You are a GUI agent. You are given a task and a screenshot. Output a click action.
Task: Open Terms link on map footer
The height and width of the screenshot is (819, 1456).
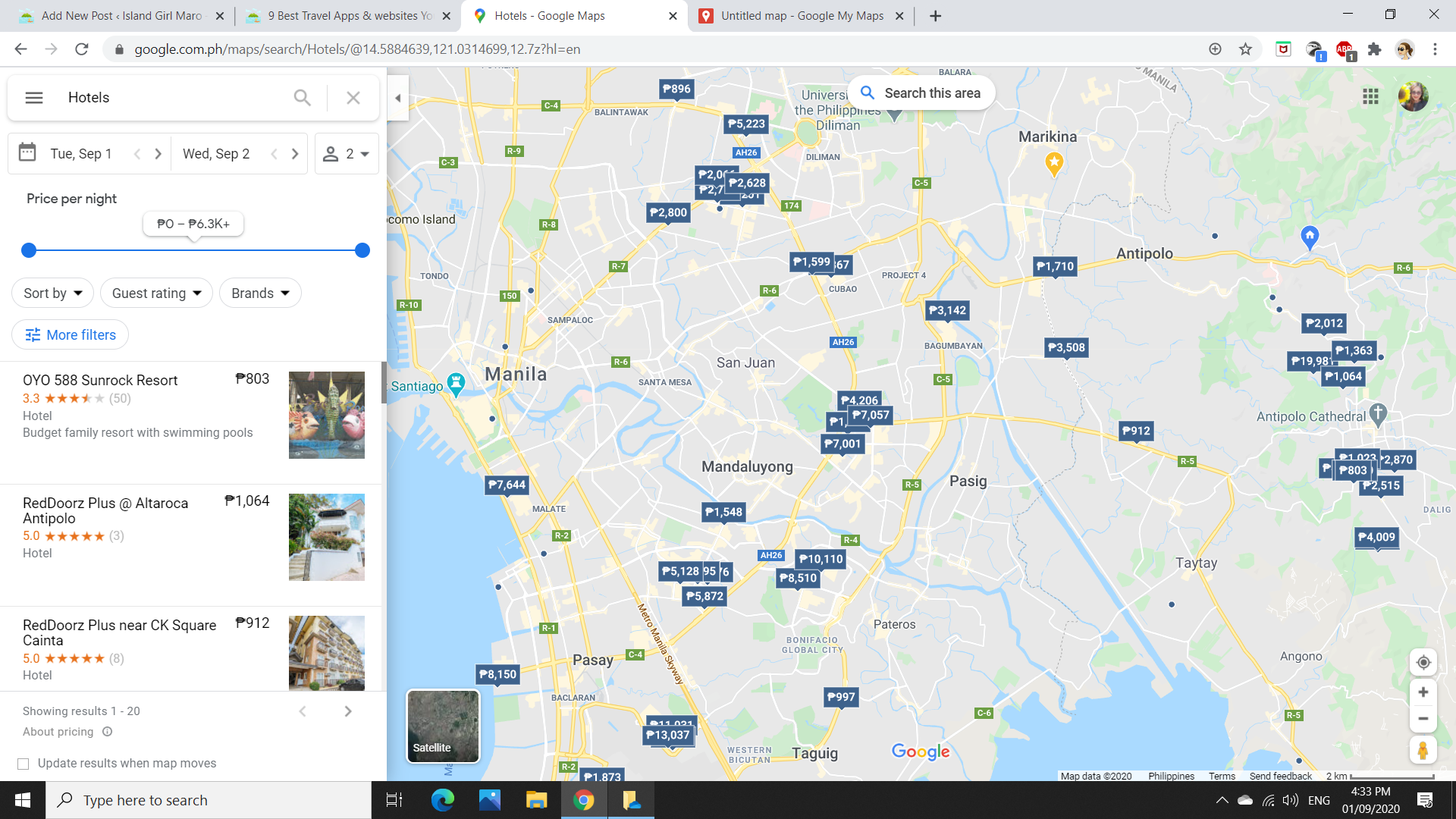[x=1222, y=776]
